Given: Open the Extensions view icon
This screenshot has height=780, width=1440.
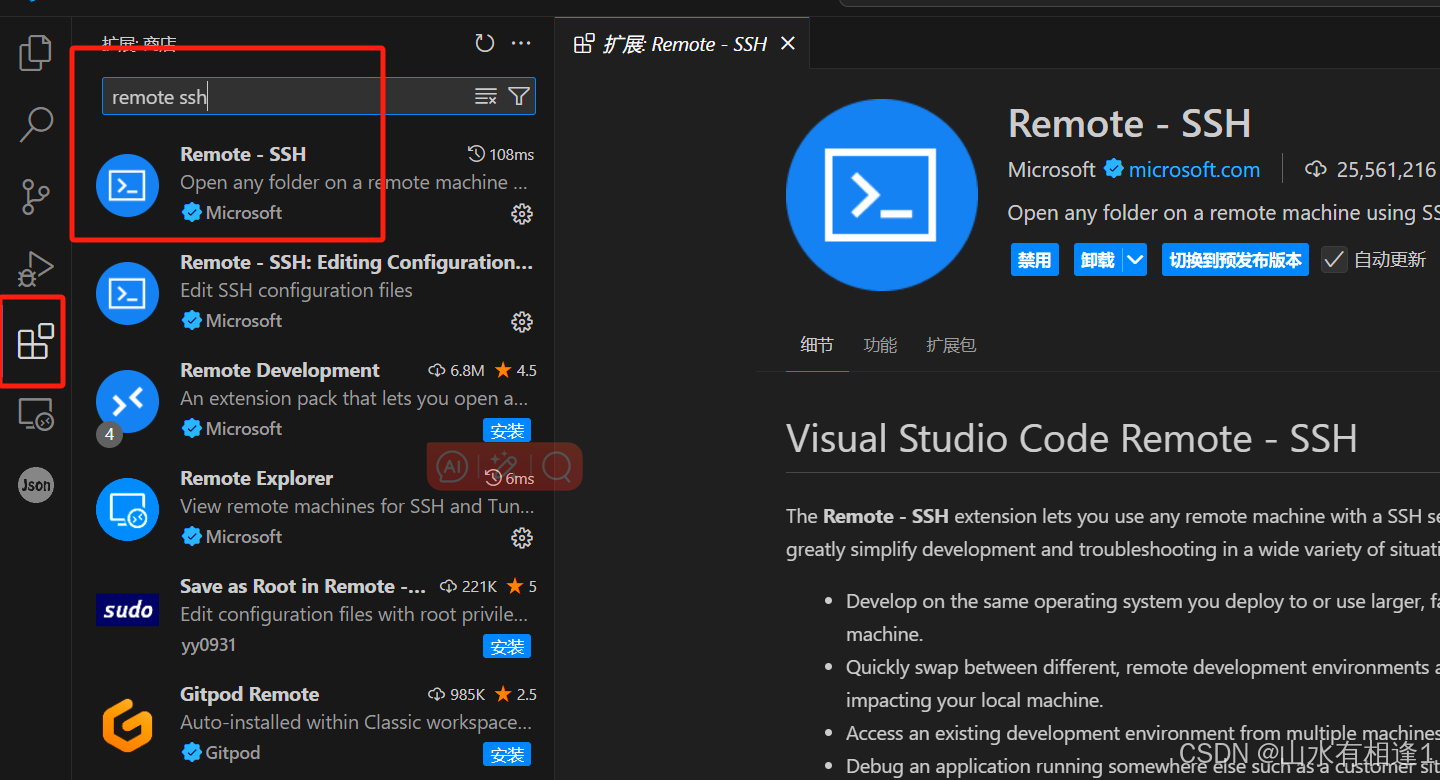Looking at the screenshot, I should click(36, 341).
